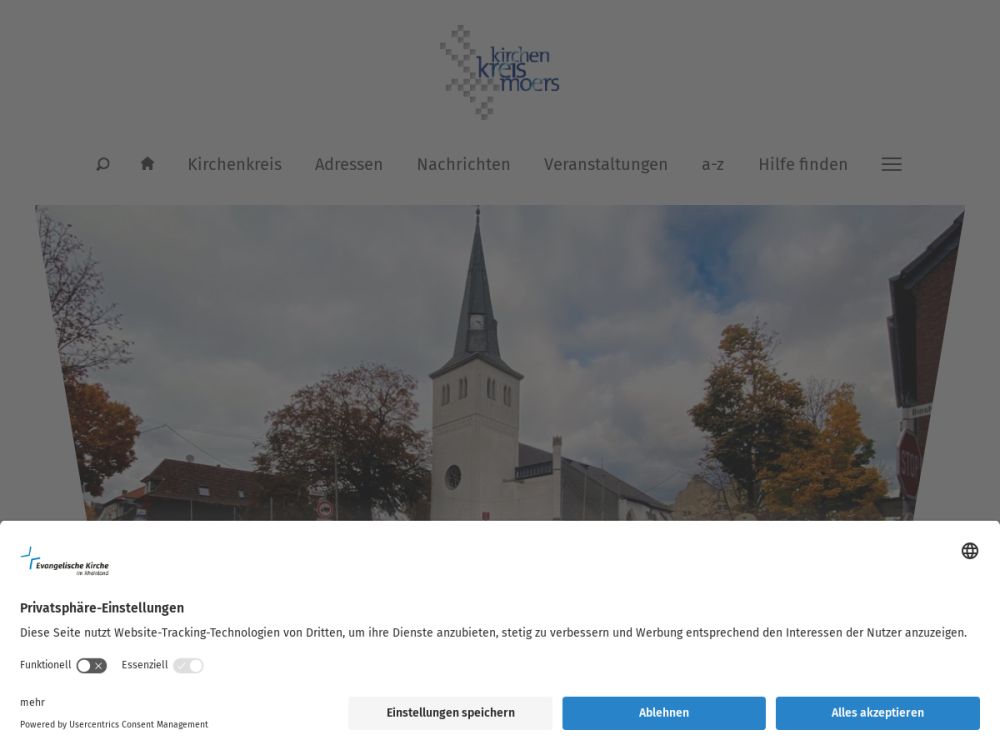Open the hamburger menu icon
1000x750 pixels.
[892, 165]
